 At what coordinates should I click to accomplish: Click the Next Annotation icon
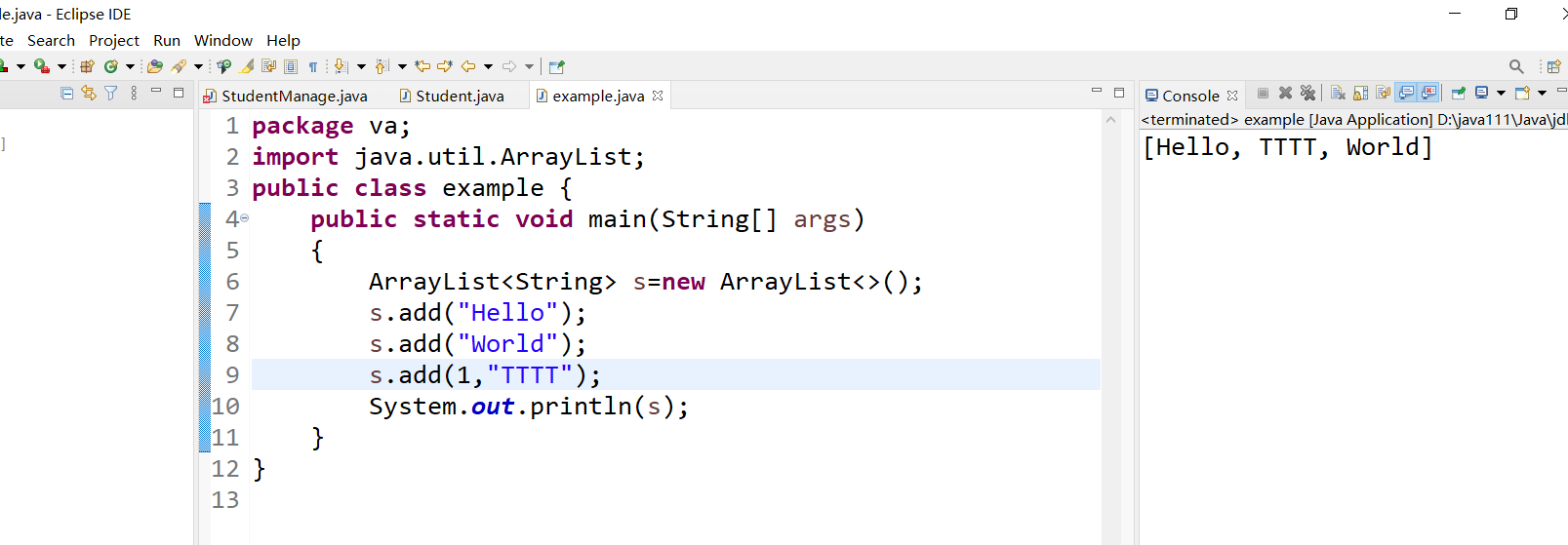tap(341, 66)
